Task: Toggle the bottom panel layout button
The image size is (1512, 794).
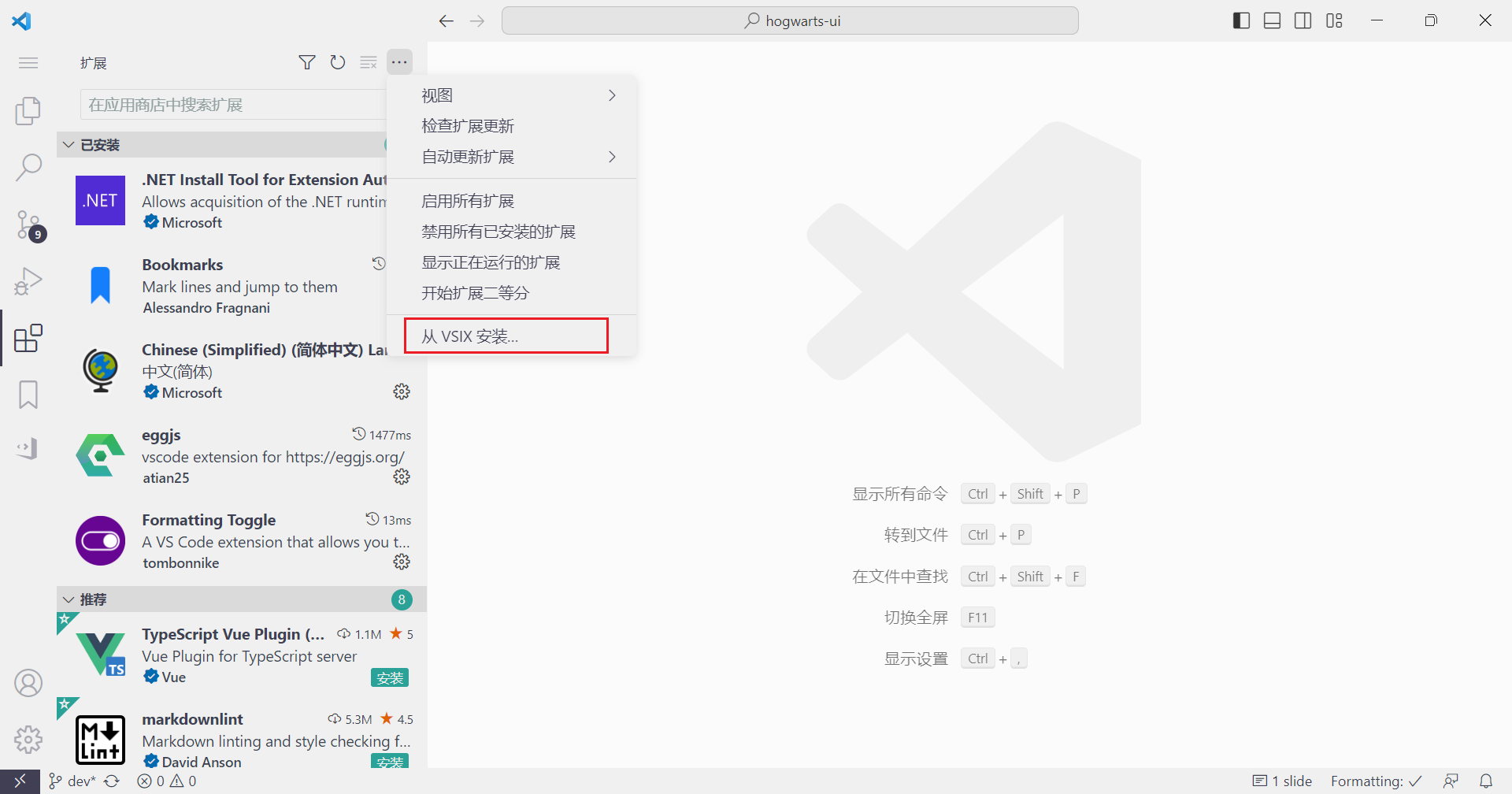Action: [1272, 20]
